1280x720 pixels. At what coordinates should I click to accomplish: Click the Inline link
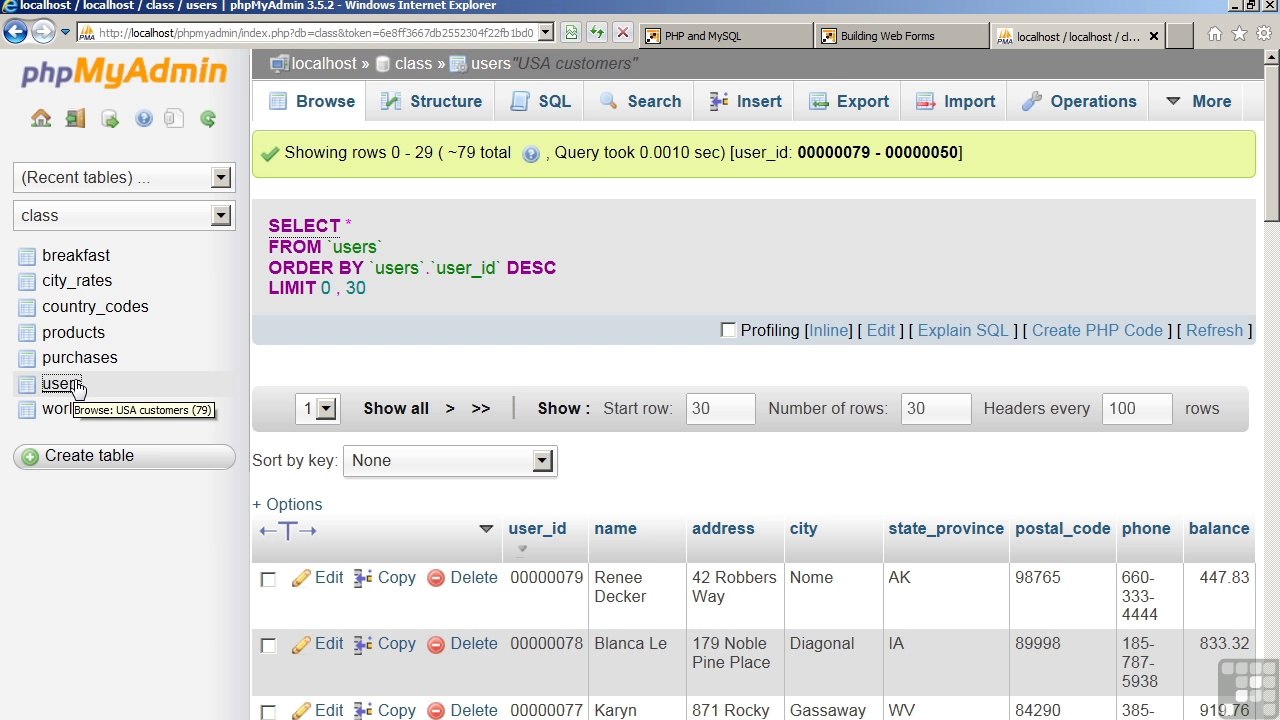click(829, 331)
